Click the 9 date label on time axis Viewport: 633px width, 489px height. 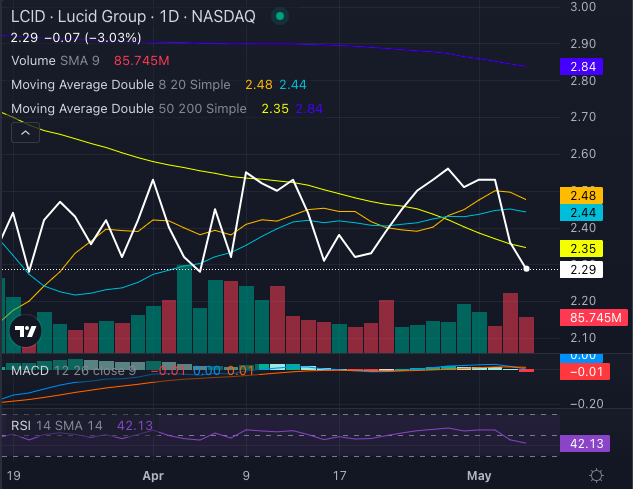[246, 476]
